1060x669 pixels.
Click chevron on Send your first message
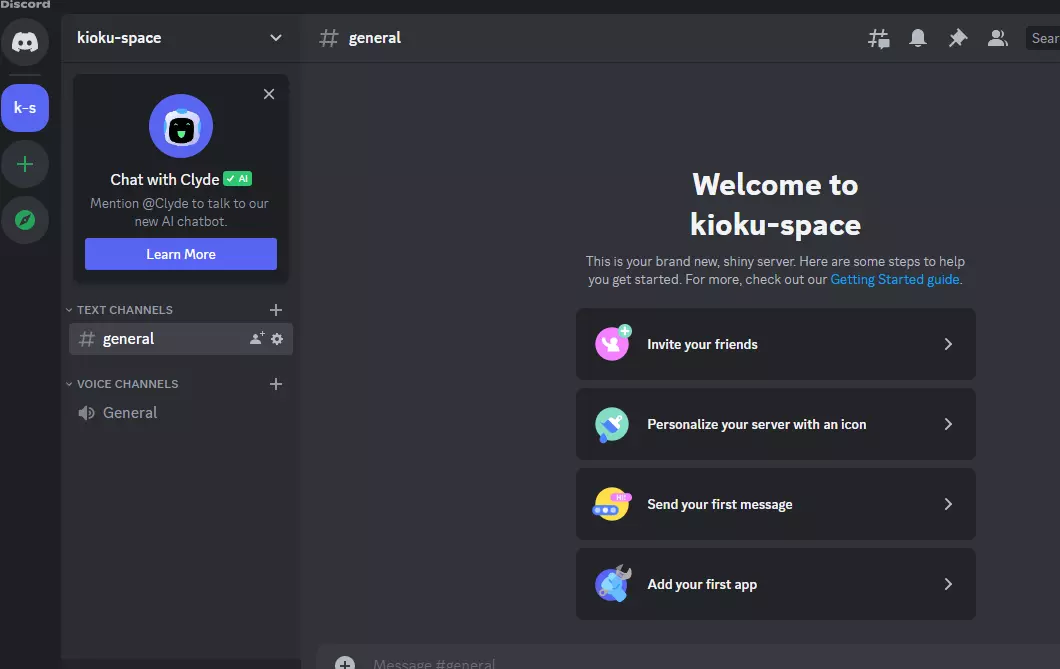948,504
